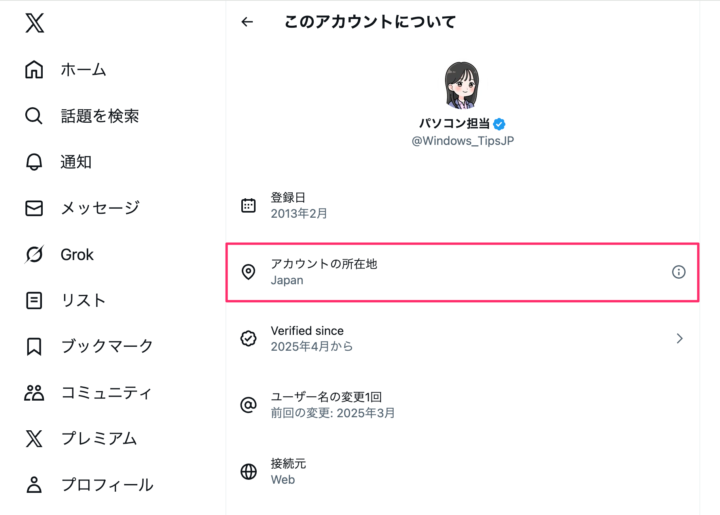This screenshot has width=720, height=515.
Task: Click the ブックマーク bookmark icon
Action: point(34,346)
